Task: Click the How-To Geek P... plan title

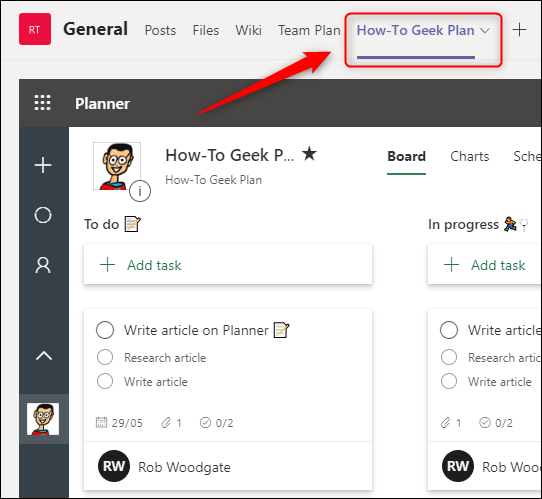Action: 230,155
